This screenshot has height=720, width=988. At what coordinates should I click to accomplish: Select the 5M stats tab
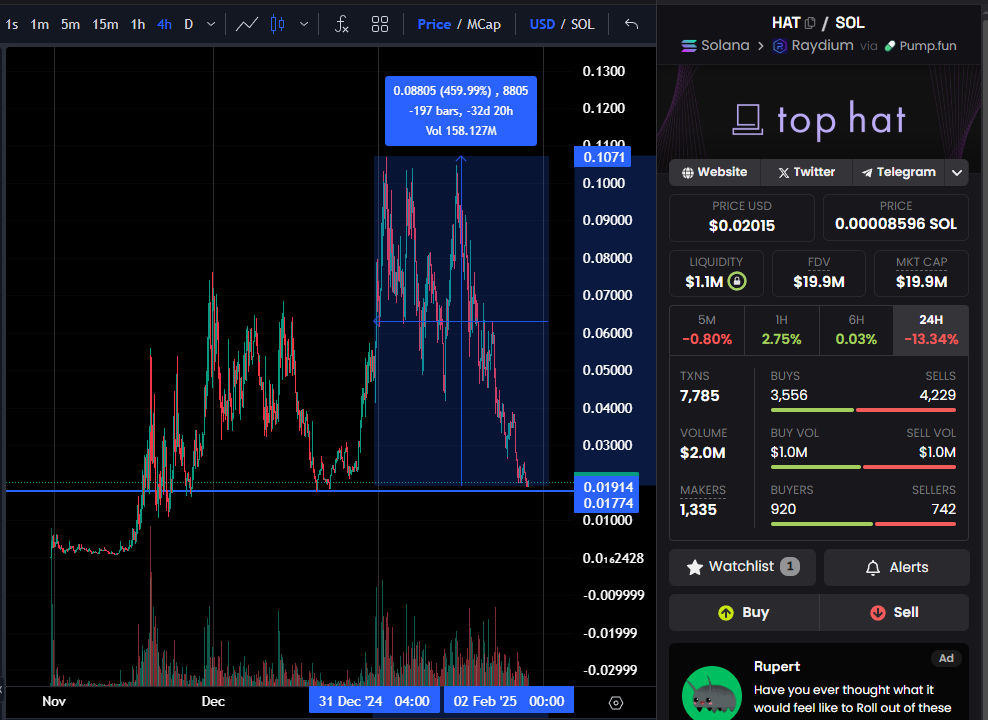click(x=706, y=331)
